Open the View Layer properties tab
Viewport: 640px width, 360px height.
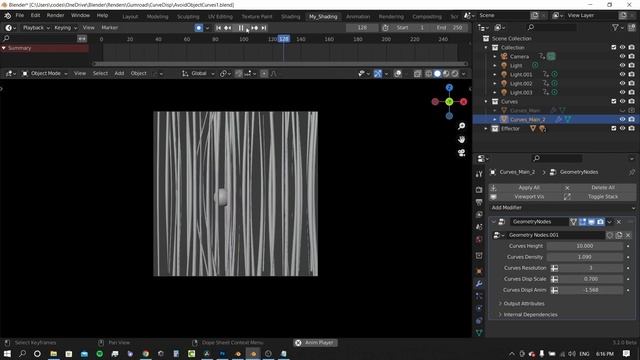point(479,214)
